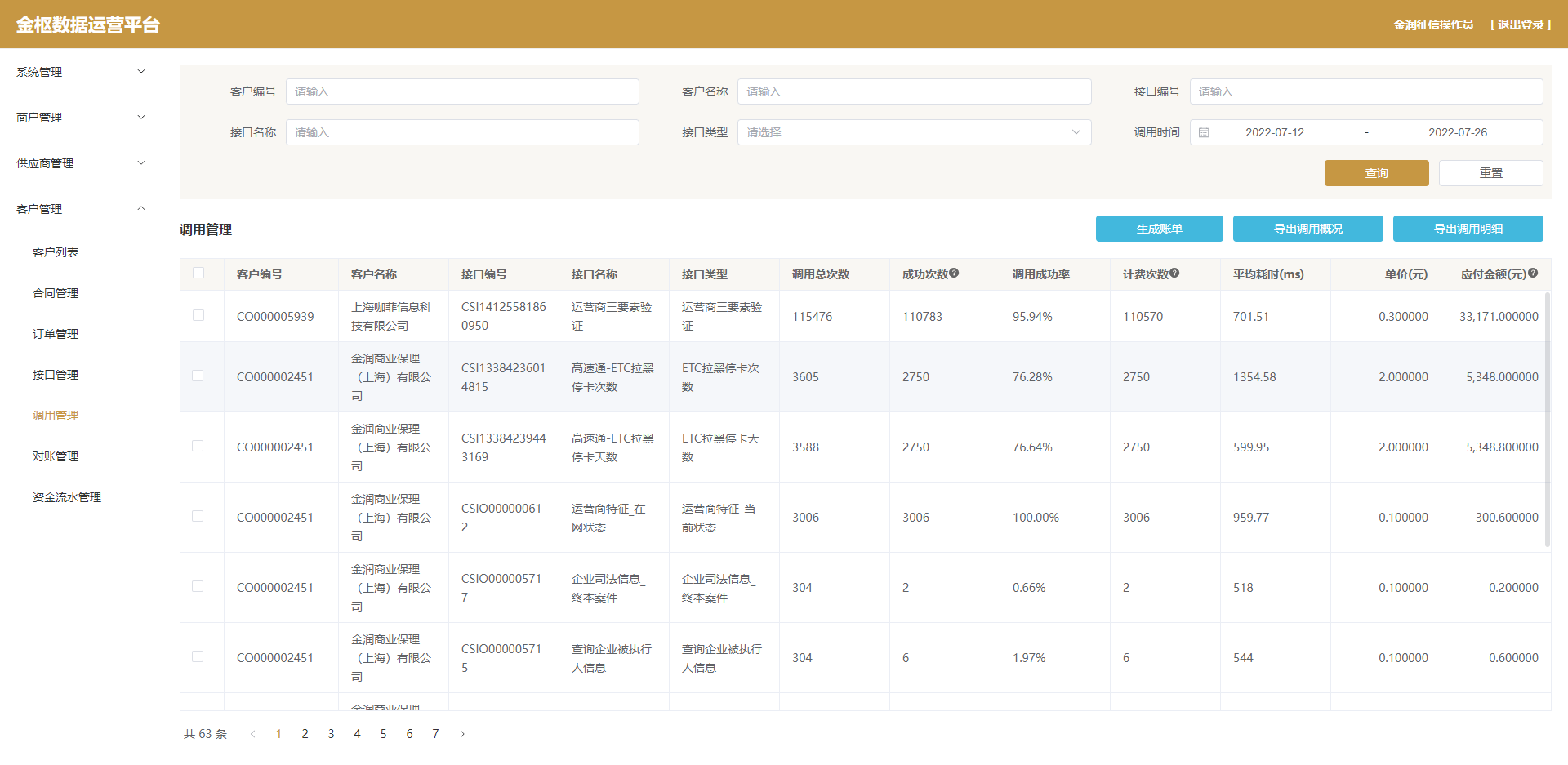Click the 重置 reset button

pos(1491,173)
